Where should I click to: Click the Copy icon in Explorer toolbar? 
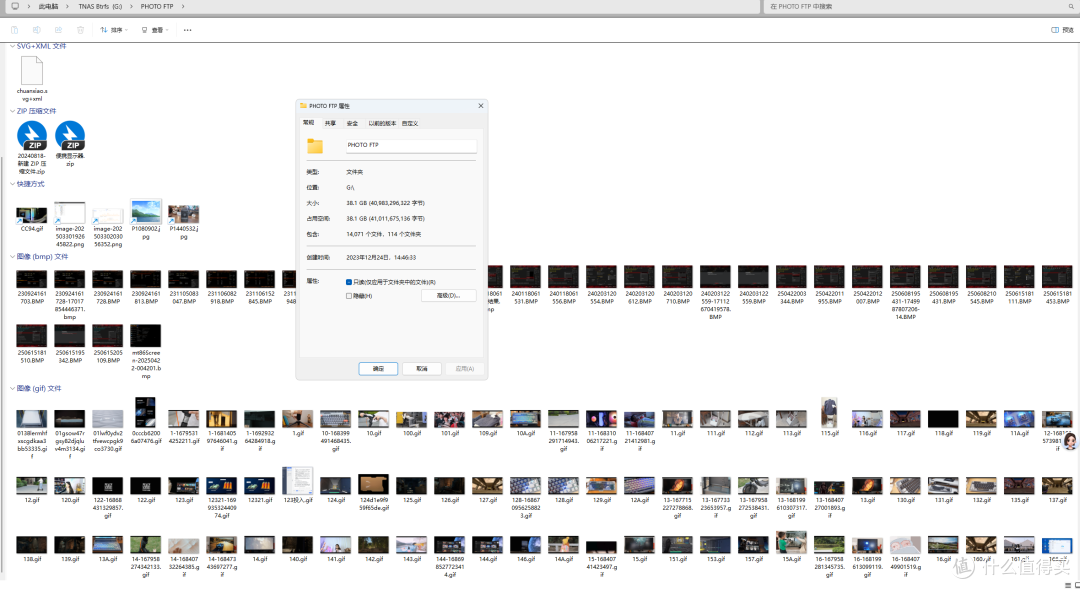[x=14, y=30]
